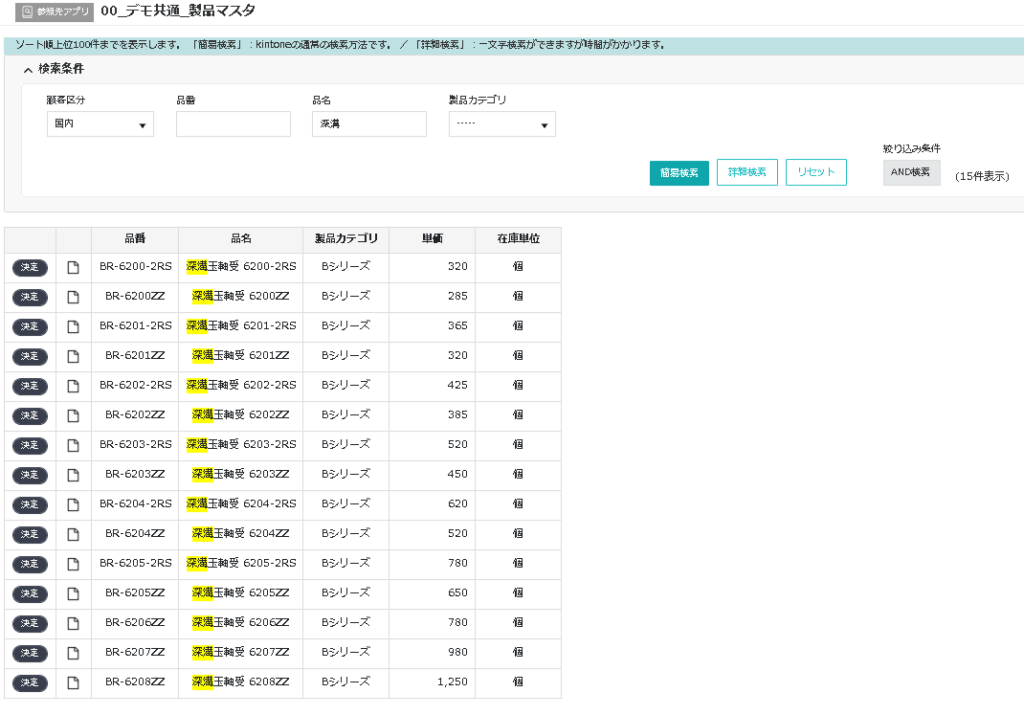Click the AND検索 filter button
Viewport: 1024px width, 715px height.
910,172
